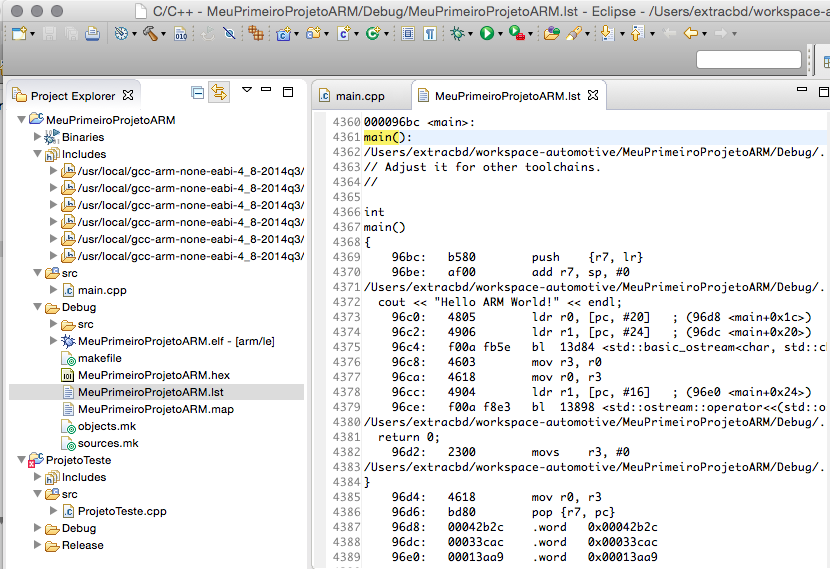Click the Quick Access search field
This screenshot has width=830, height=569.
pyautogui.click(x=748, y=59)
